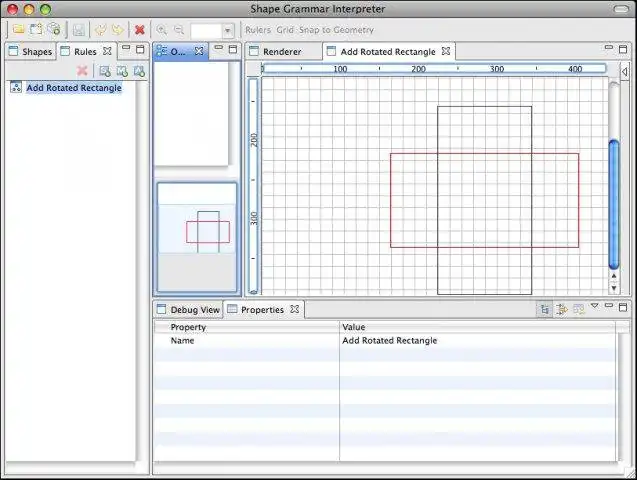Click the third main toolbar icon with green badge

point(54,29)
